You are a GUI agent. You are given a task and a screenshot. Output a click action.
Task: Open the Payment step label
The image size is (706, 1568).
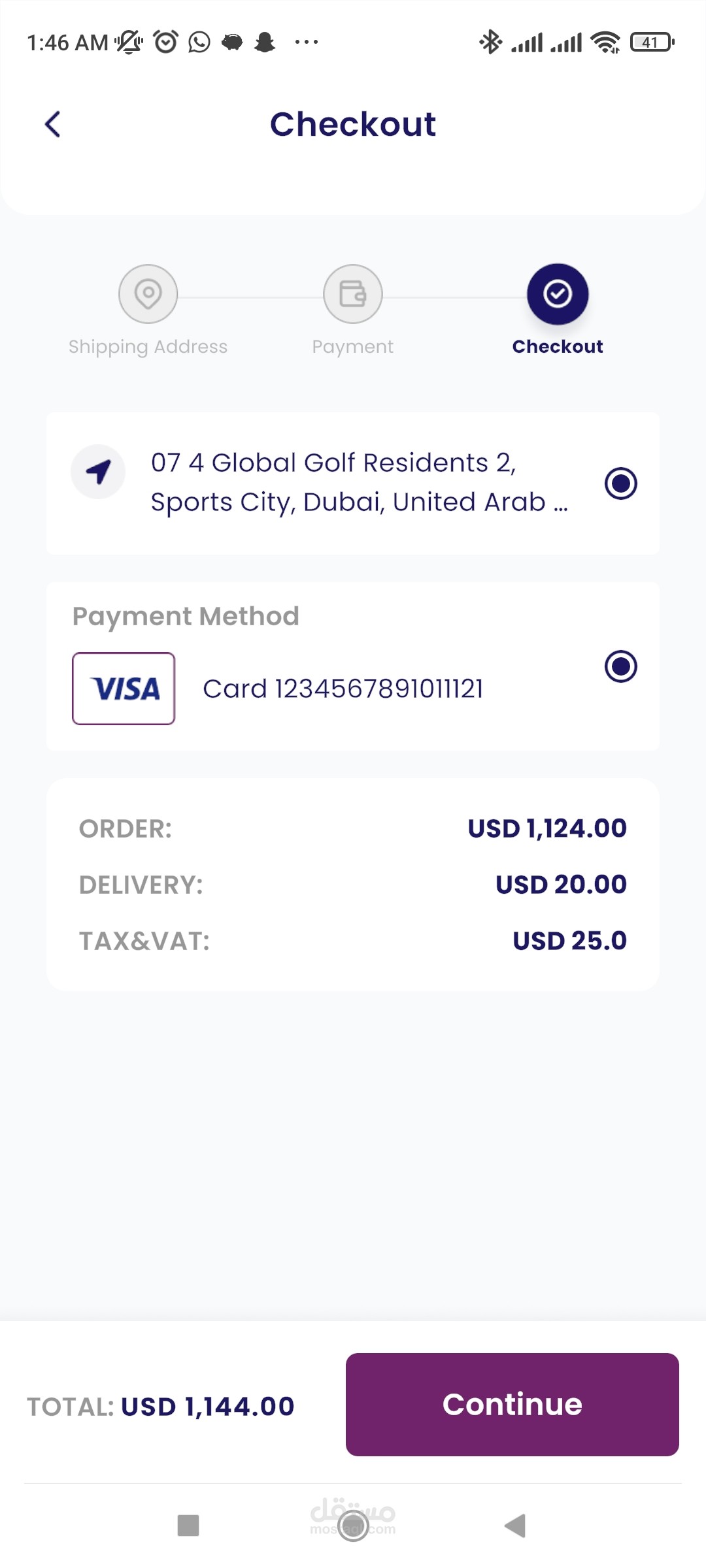point(353,347)
